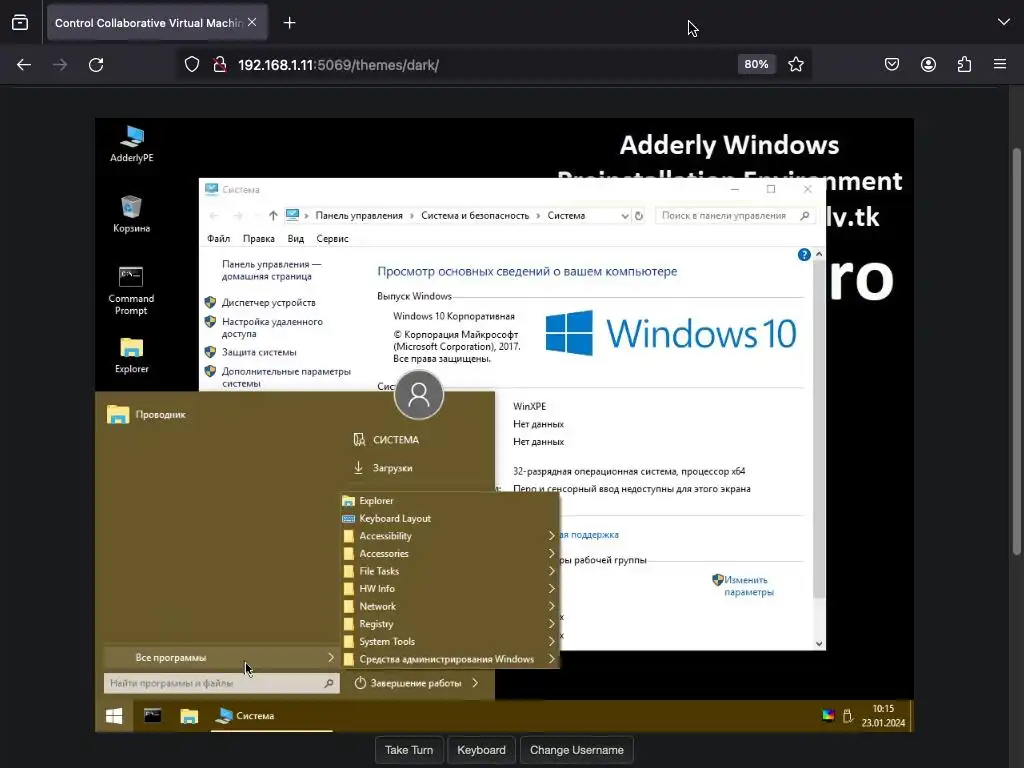
Task: Click the USB device tray icon
Action: [x=848, y=716]
